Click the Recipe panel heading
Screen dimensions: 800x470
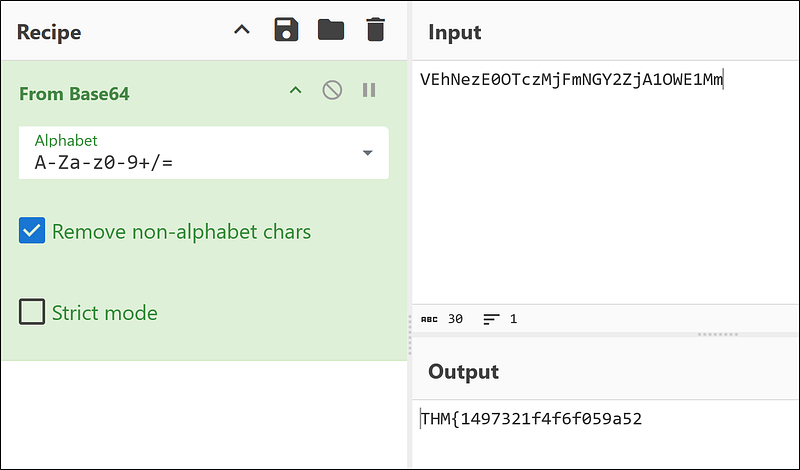coord(49,32)
